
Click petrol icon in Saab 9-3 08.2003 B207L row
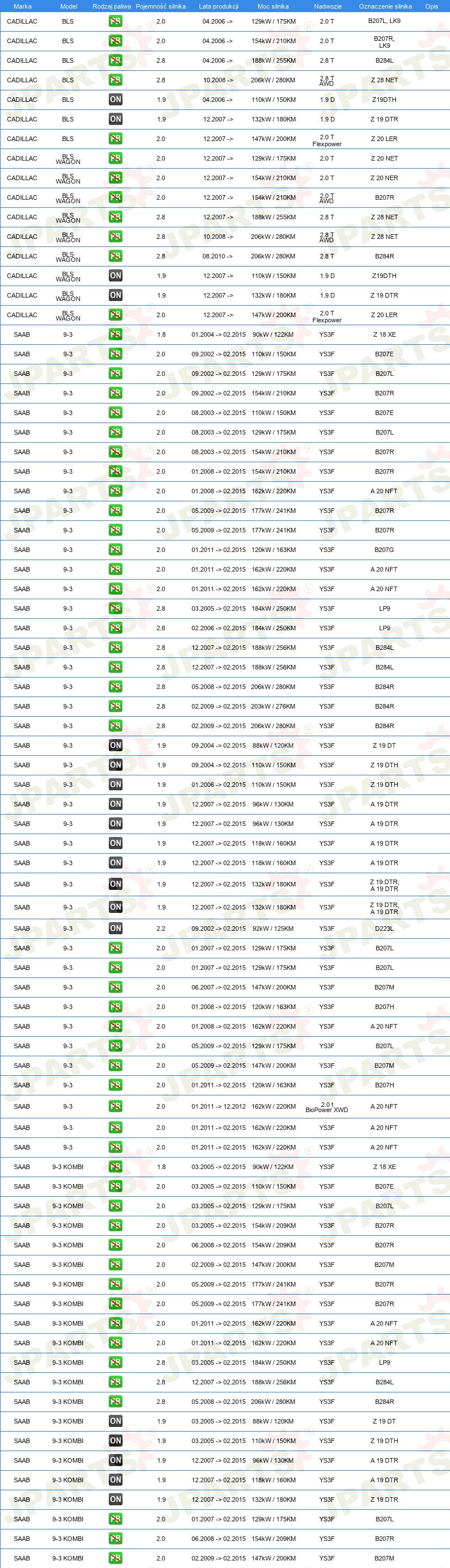click(116, 432)
